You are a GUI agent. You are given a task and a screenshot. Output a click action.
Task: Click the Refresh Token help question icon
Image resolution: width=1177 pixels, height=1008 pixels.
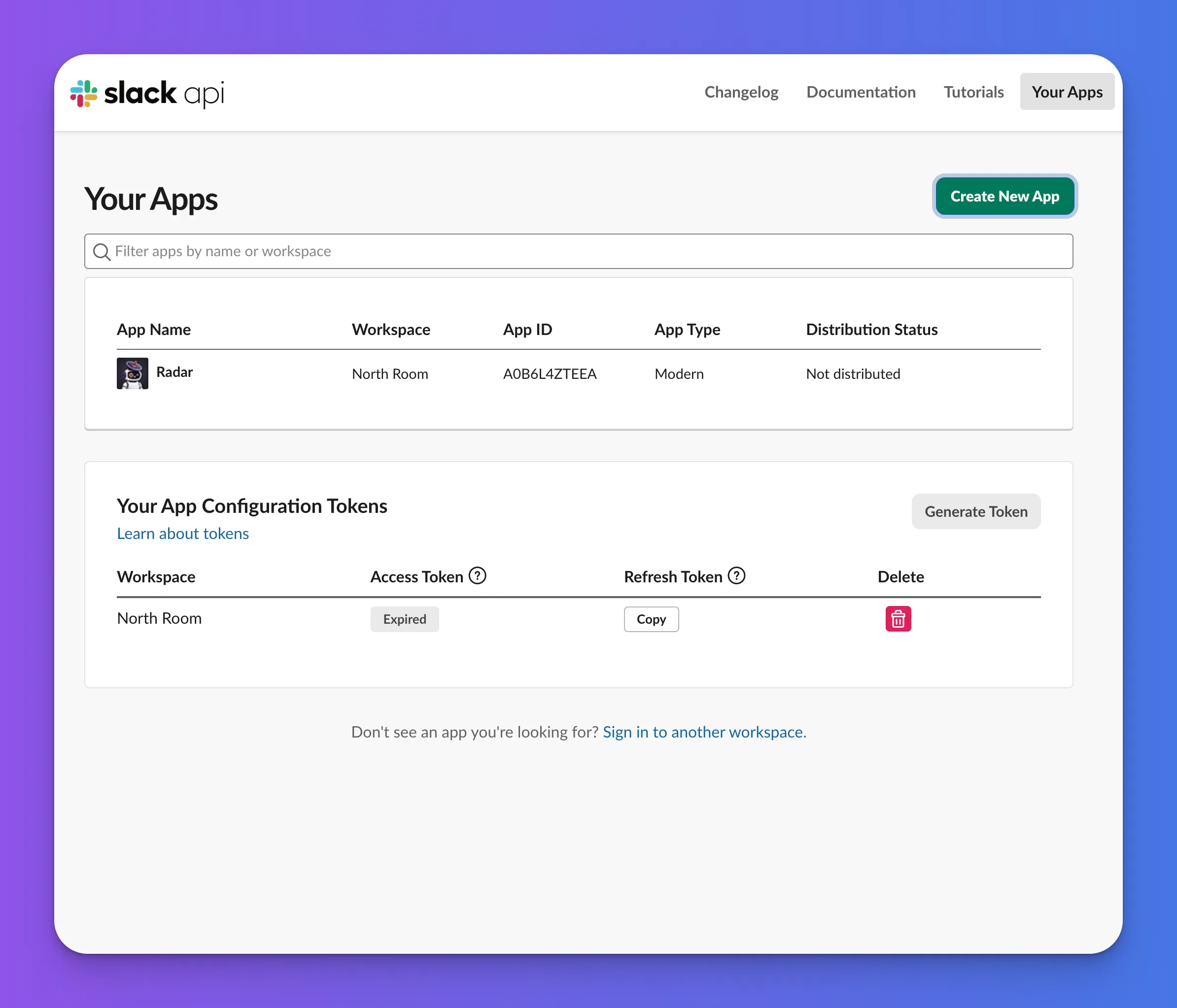click(x=736, y=576)
